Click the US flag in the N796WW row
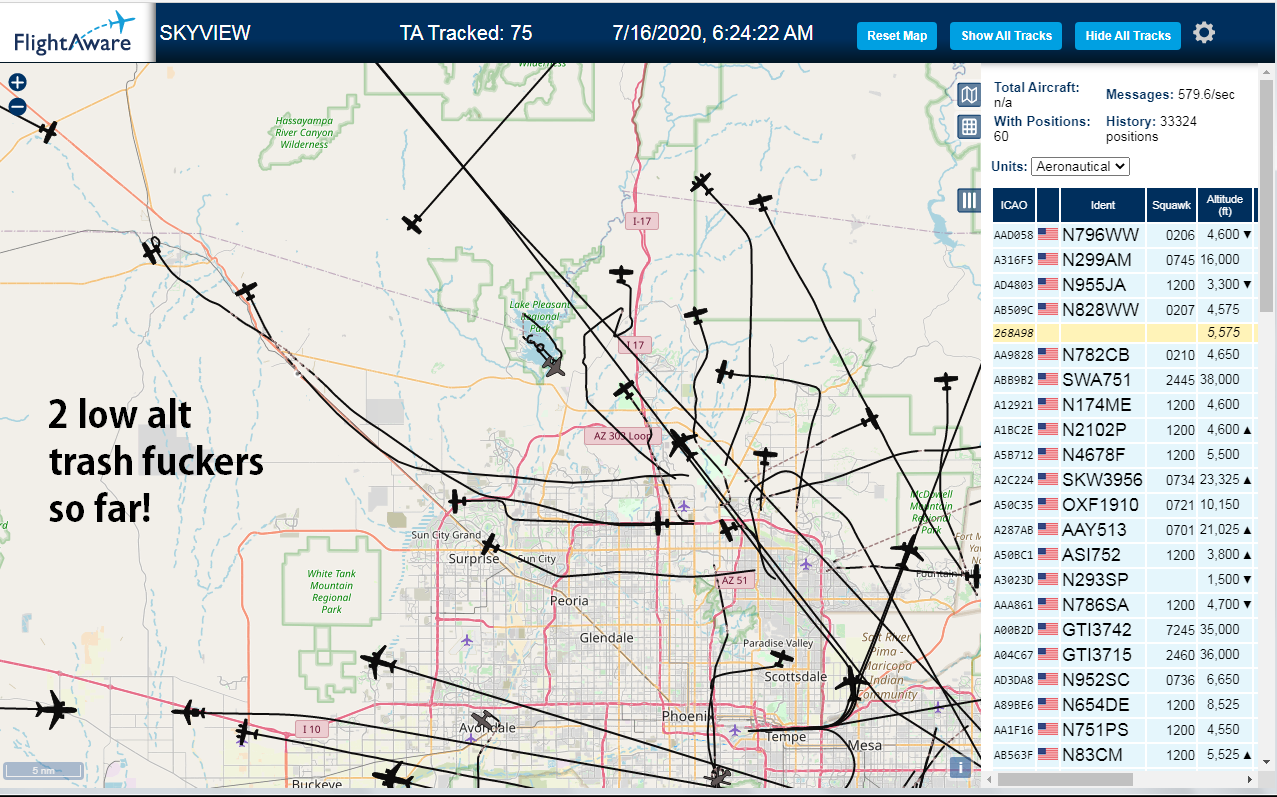The image size is (1277, 797). click(x=1048, y=234)
